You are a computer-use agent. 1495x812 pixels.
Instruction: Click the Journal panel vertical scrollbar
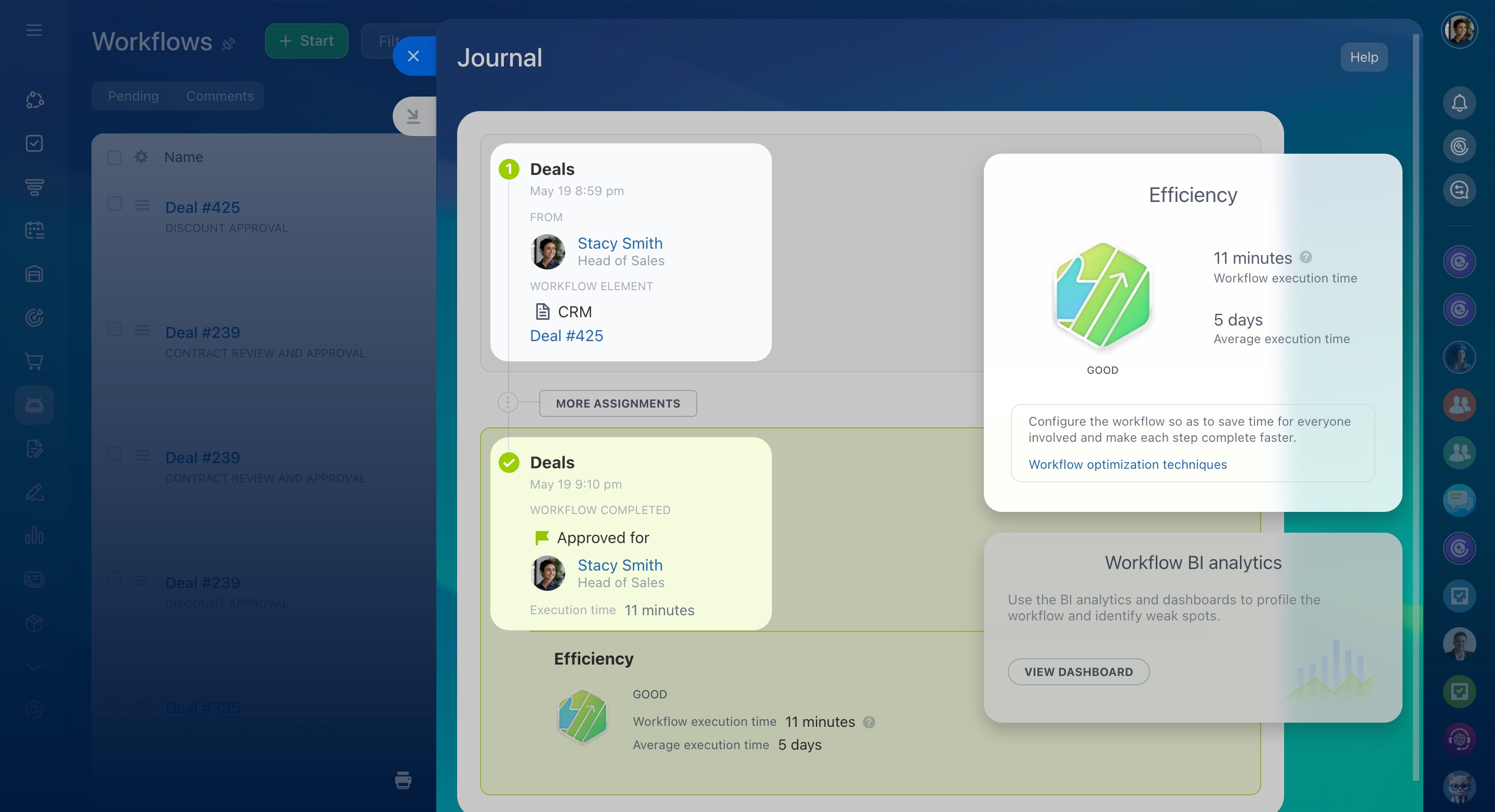(x=1416, y=406)
